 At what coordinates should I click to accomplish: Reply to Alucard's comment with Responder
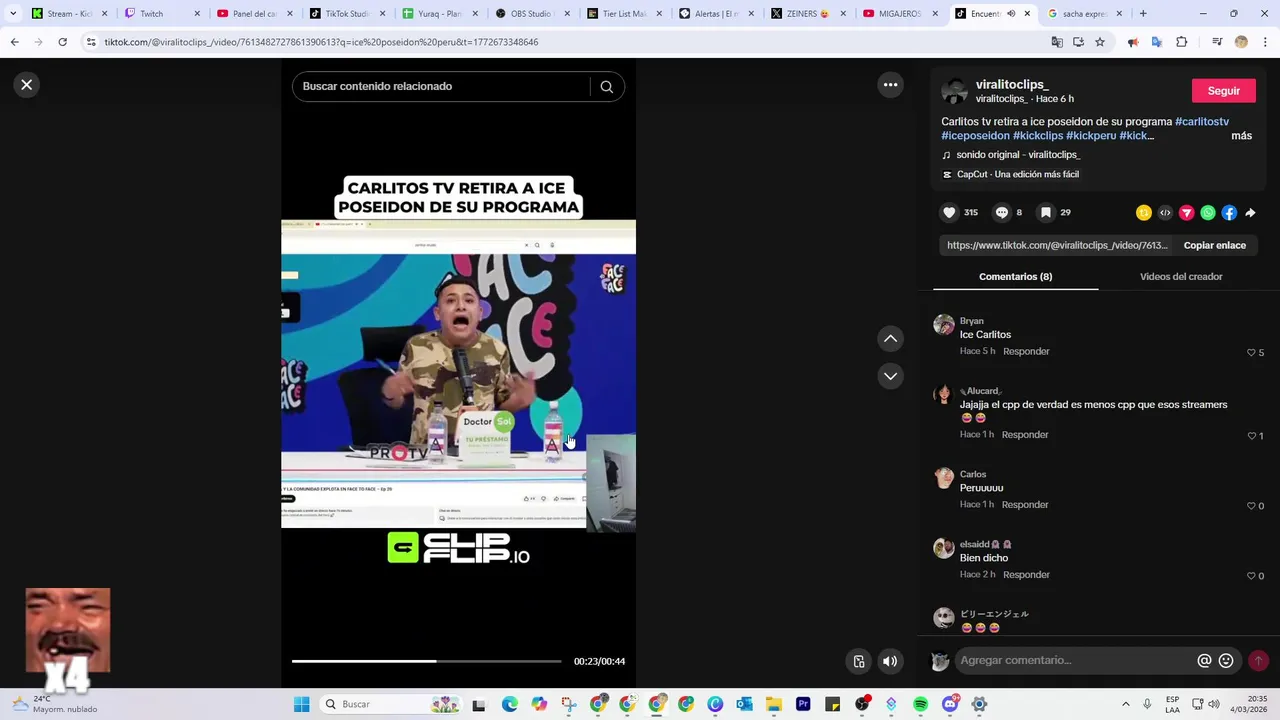[x=1025, y=435]
